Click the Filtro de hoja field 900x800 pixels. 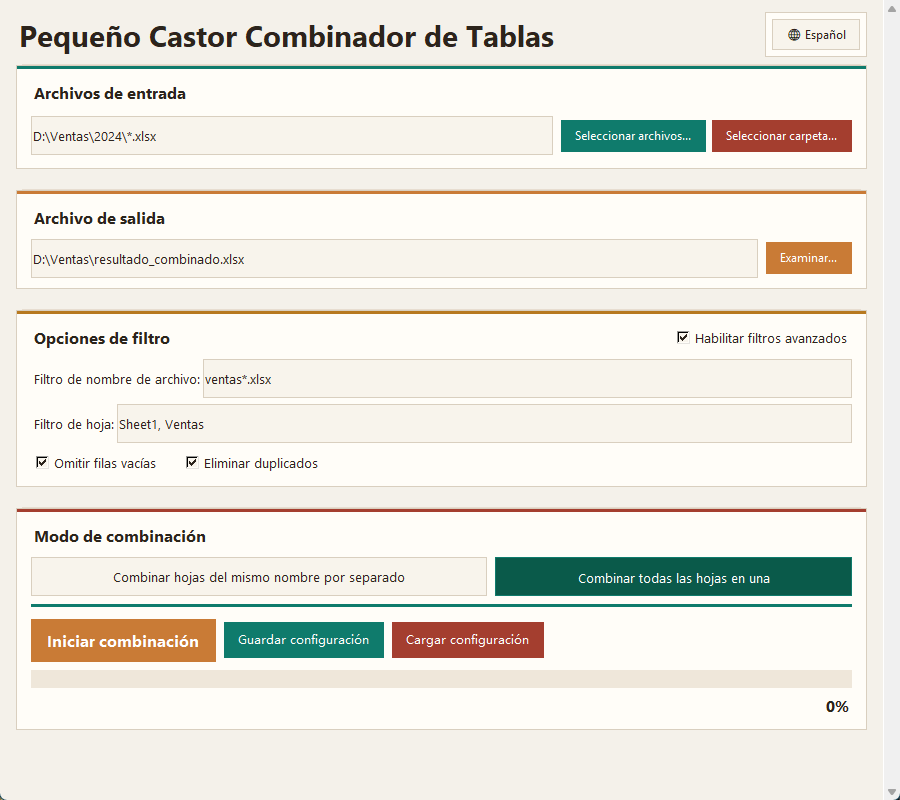[x=484, y=424]
